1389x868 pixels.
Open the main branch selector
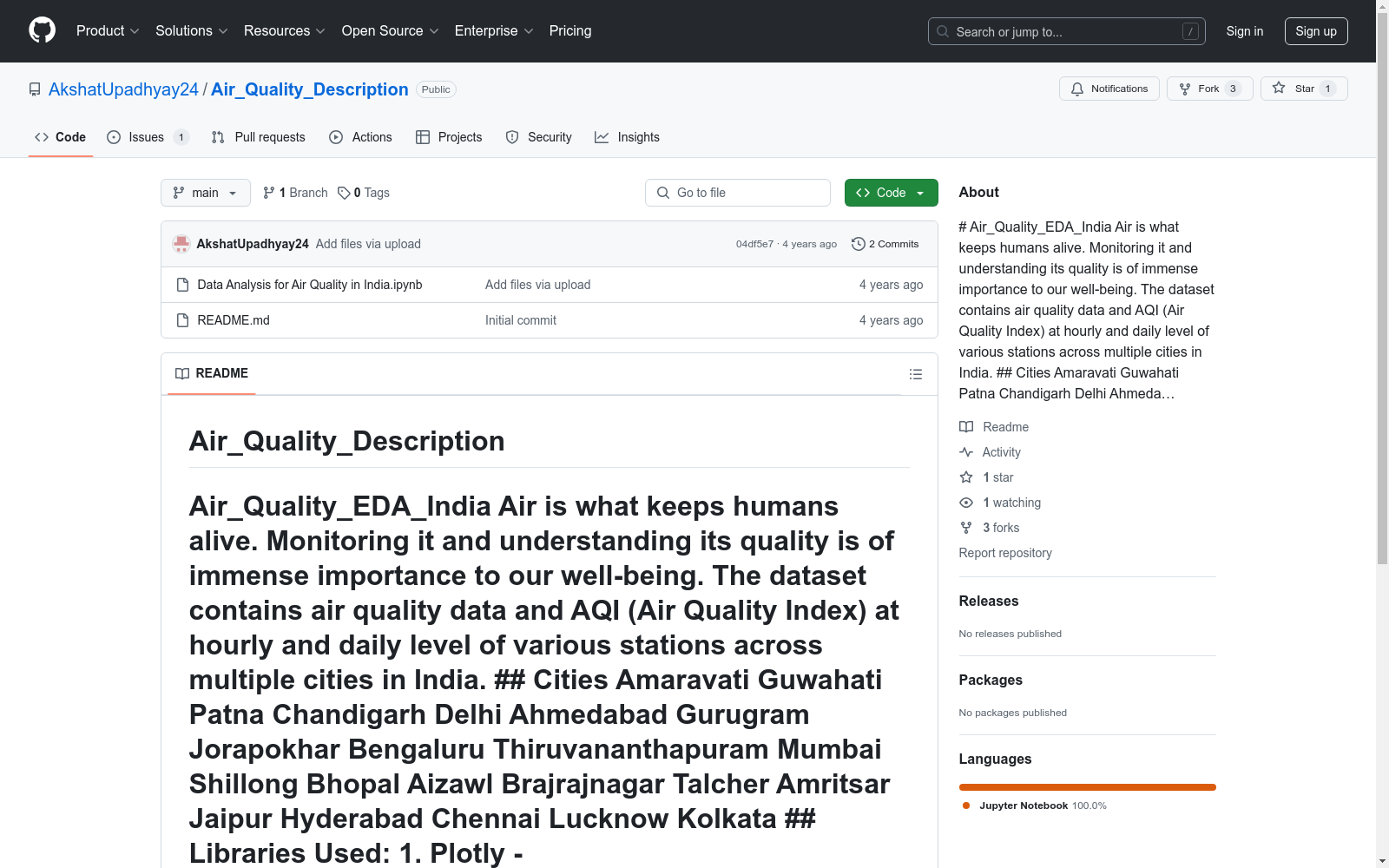tap(206, 193)
